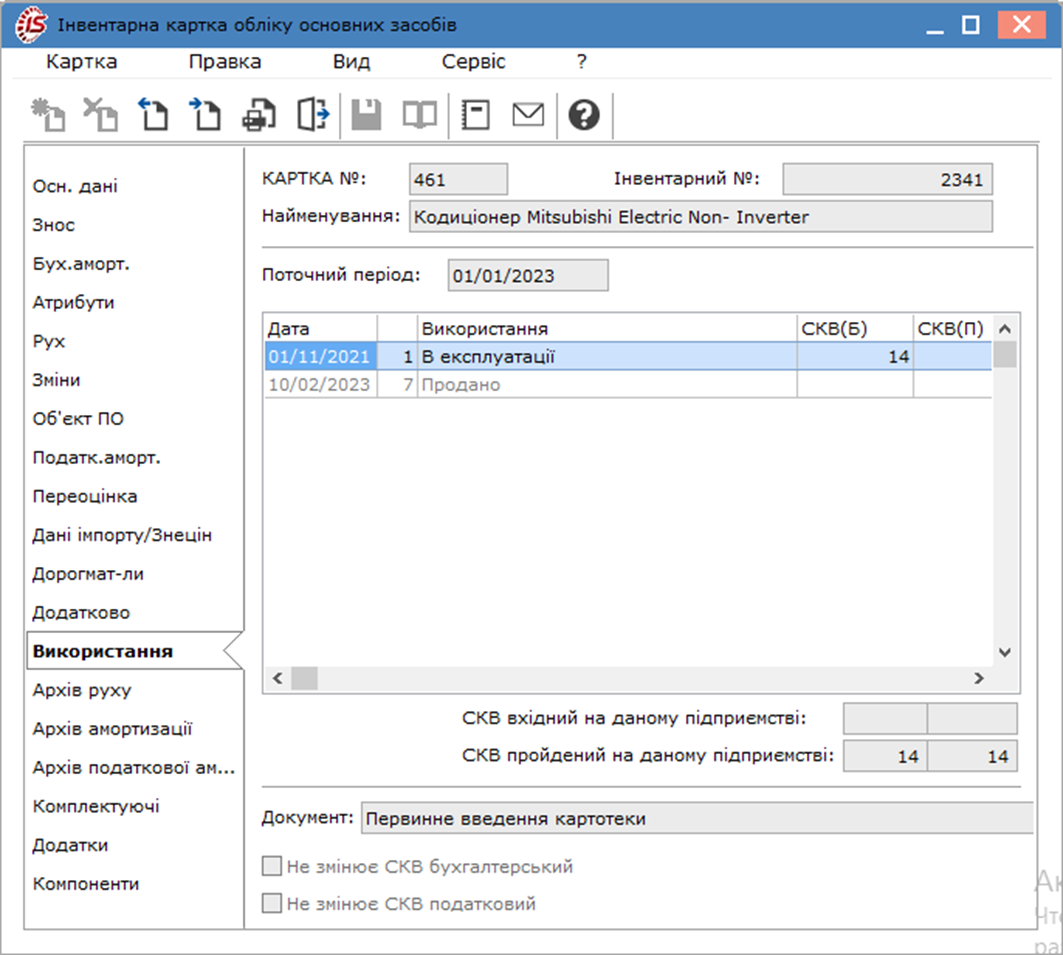Click the Використання column header
This screenshot has height=955, width=1063.
tap(607, 329)
